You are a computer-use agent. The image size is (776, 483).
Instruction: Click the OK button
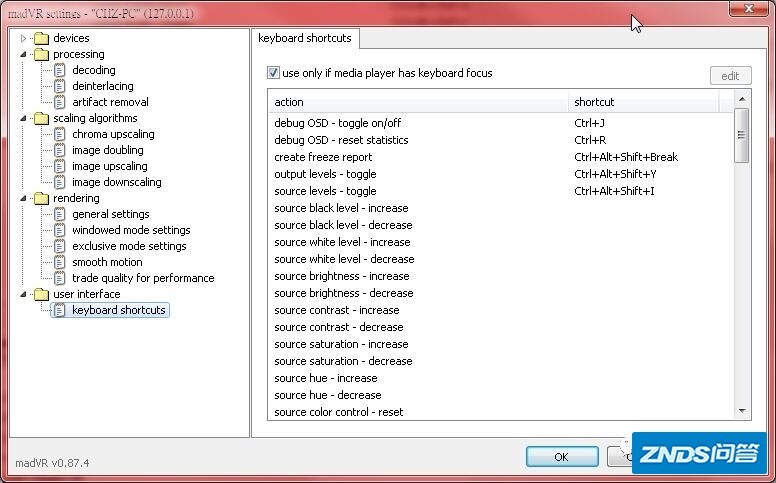click(x=562, y=457)
